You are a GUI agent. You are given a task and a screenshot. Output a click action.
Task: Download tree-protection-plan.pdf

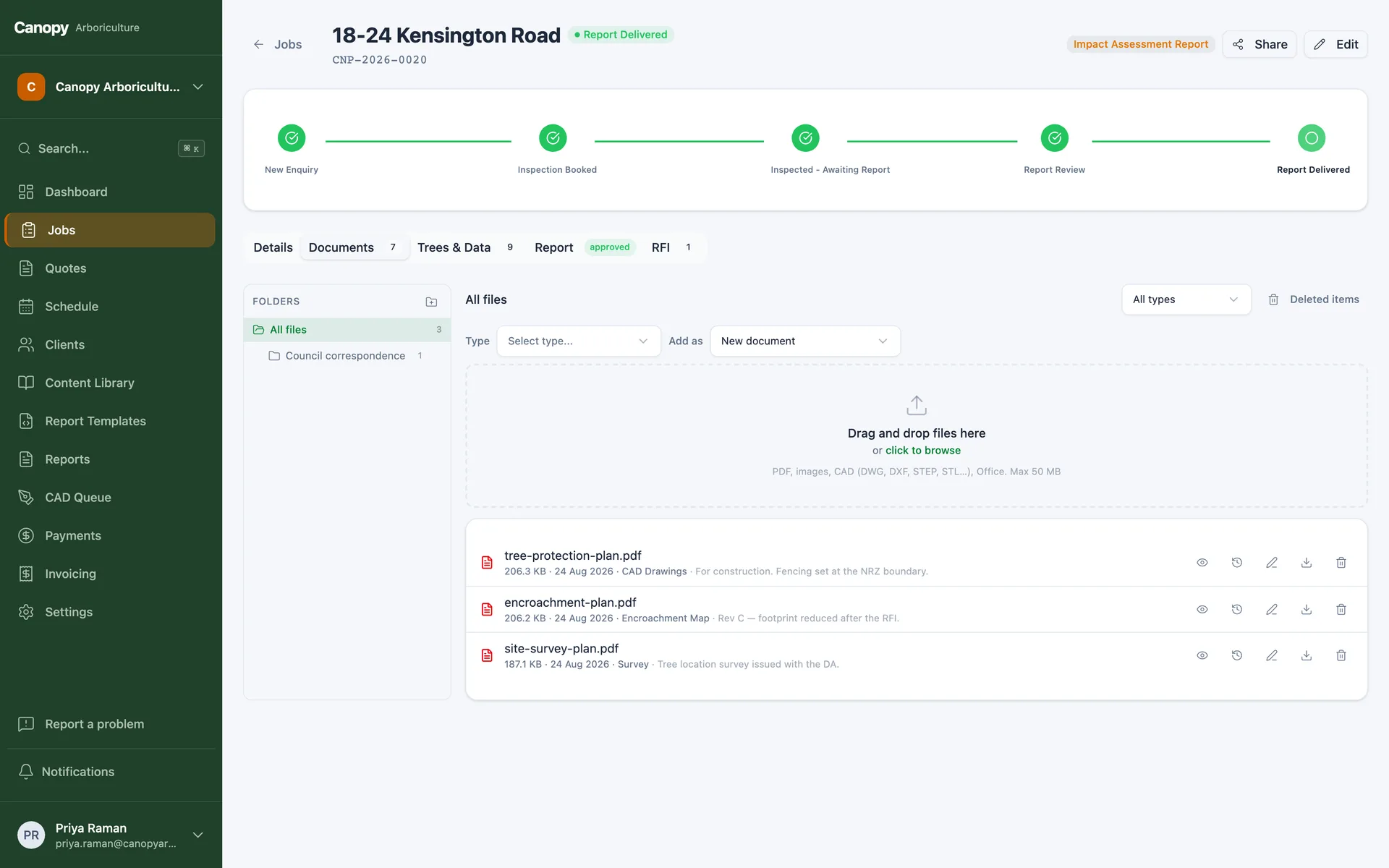click(x=1307, y=563)
